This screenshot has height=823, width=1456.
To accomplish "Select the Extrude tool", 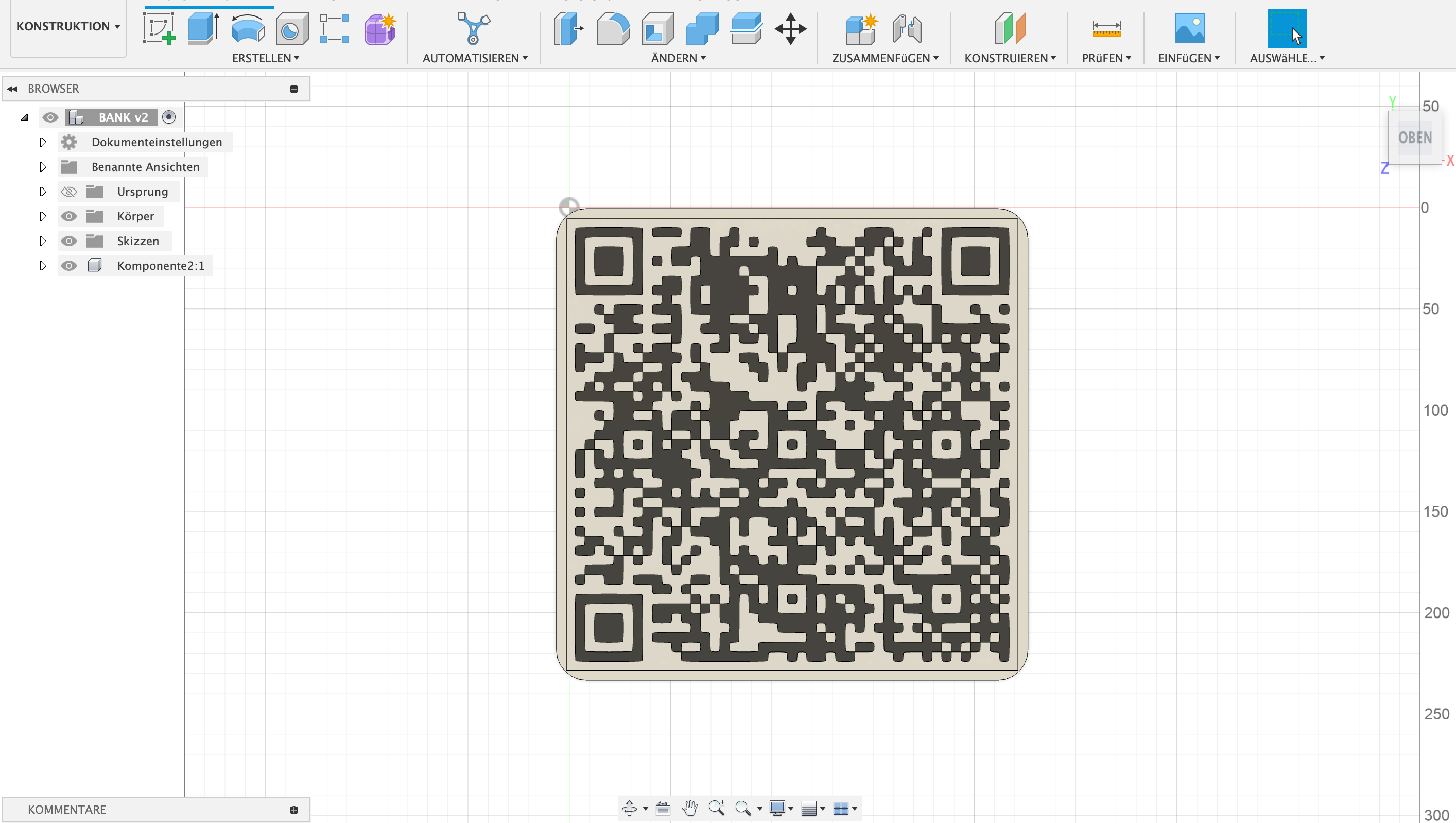I will 202,28.
